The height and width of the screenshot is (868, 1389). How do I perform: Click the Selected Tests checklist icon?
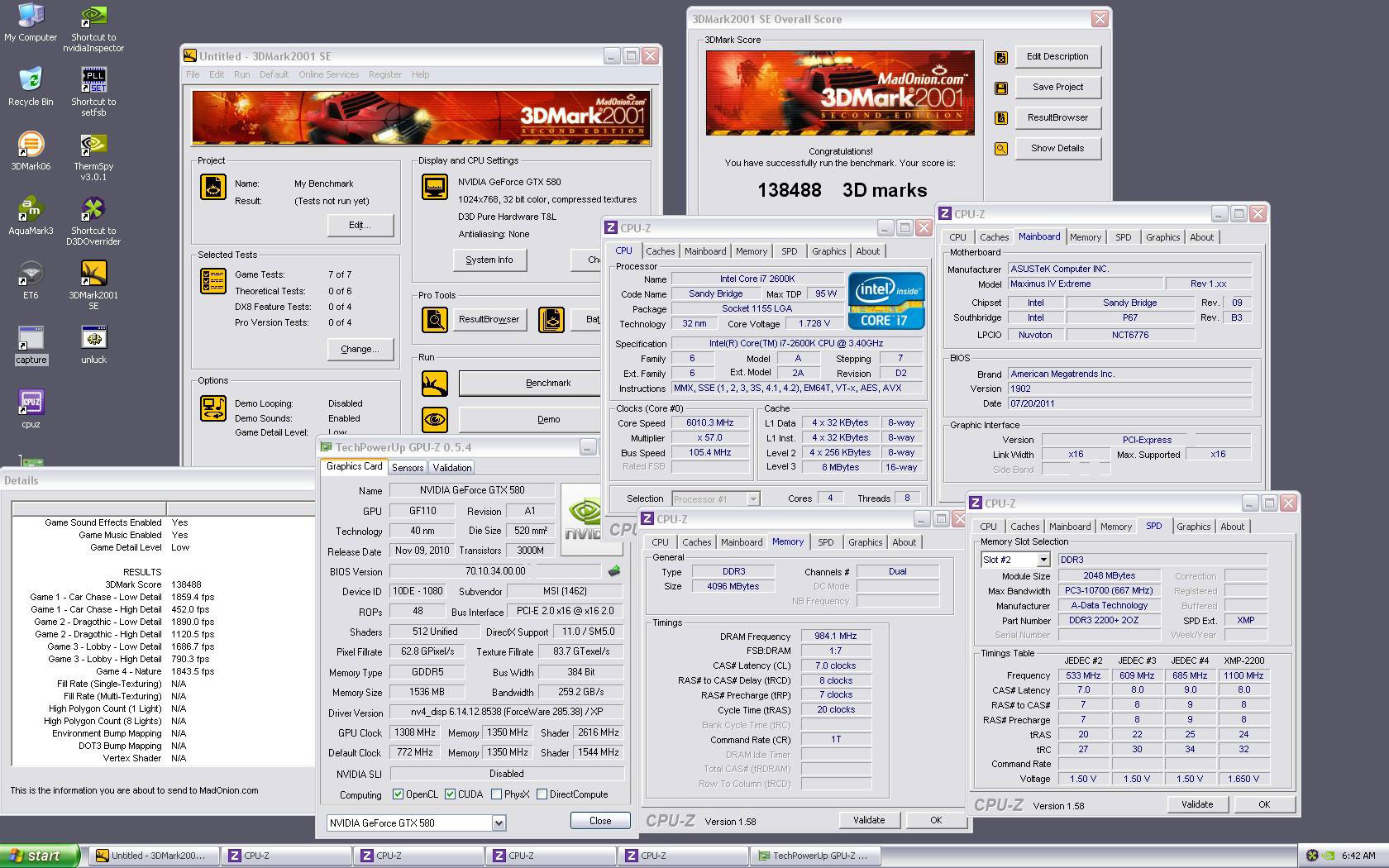(213, 281)
